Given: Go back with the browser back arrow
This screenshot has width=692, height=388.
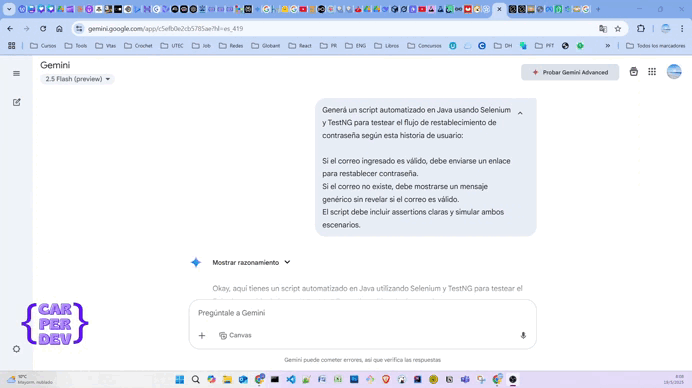Looking at the screenshot, I should pyautogui.click(x=10, y=29).
